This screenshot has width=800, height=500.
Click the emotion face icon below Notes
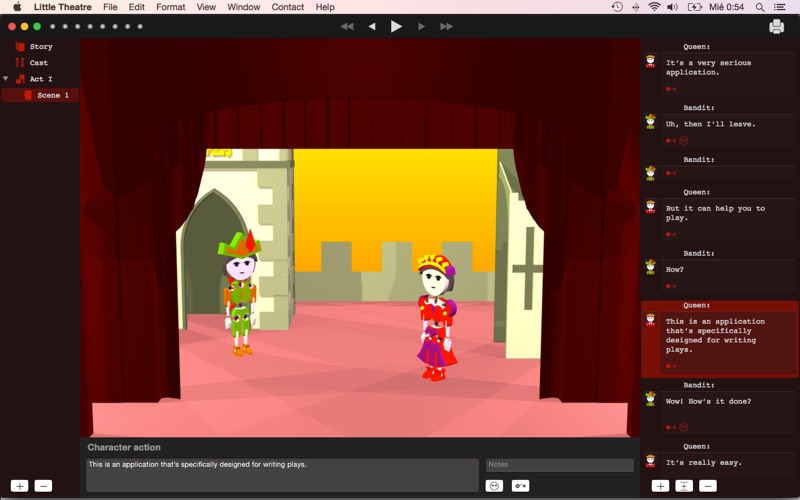click(x=494, y=486)
